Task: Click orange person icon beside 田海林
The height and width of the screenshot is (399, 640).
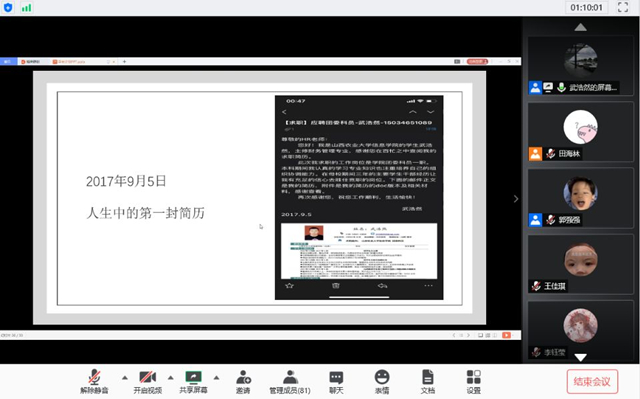Action: [535, 154]
